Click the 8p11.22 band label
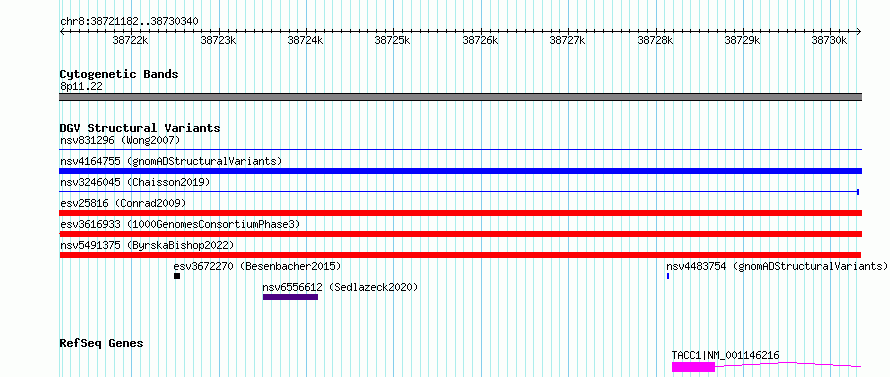This screenshot has width=890, height=377. [81, 87]
